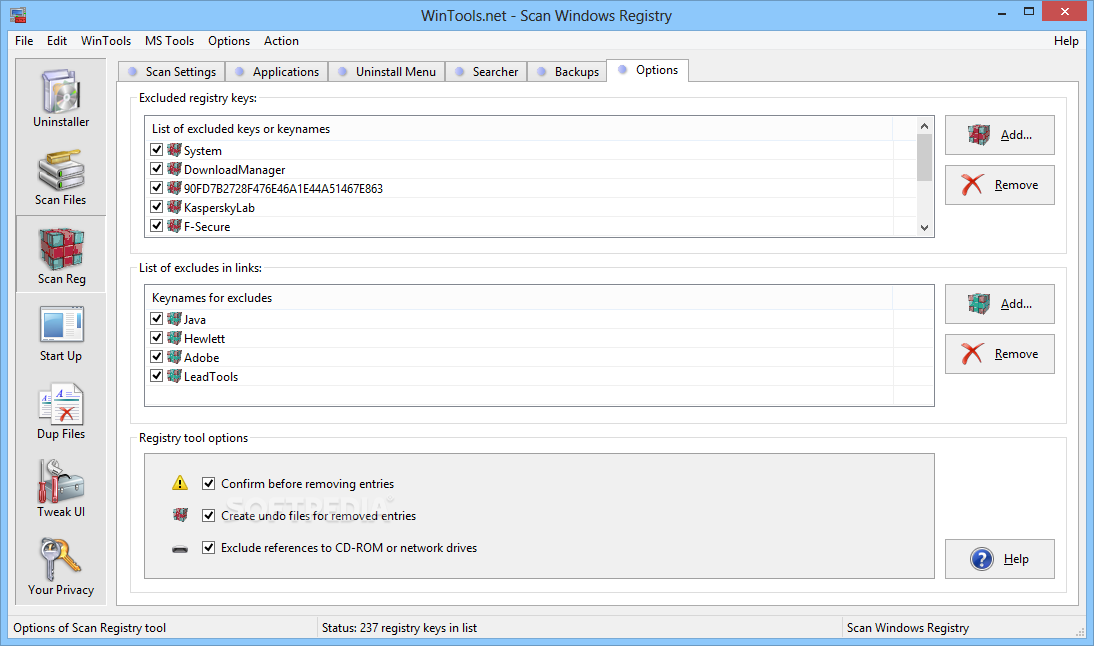Open the File menu
Image resolution: width=1094 pixels, height=646 pixels.
point(24,40)
